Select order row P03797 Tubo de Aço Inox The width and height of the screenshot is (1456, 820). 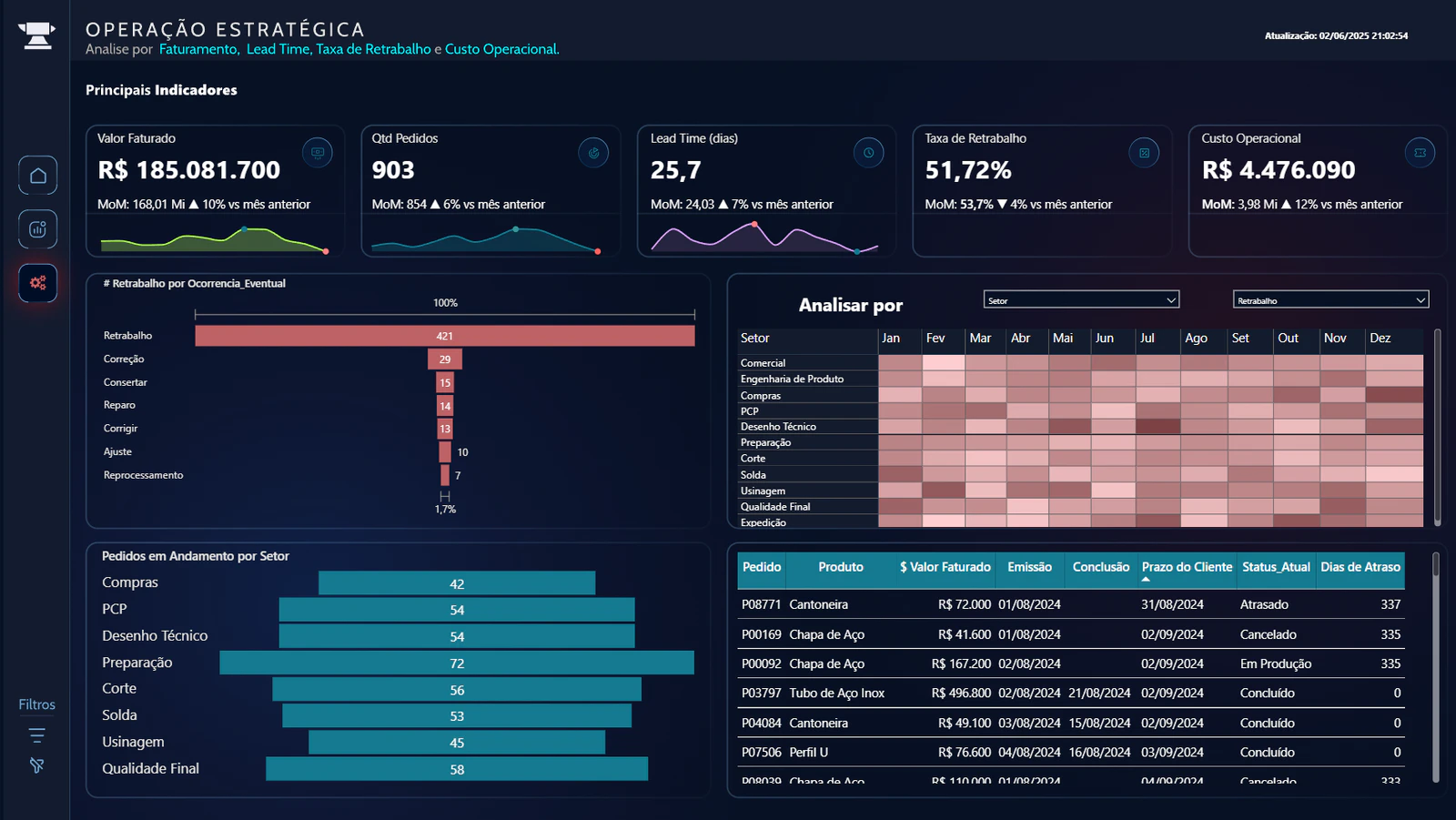[1071, 693]
